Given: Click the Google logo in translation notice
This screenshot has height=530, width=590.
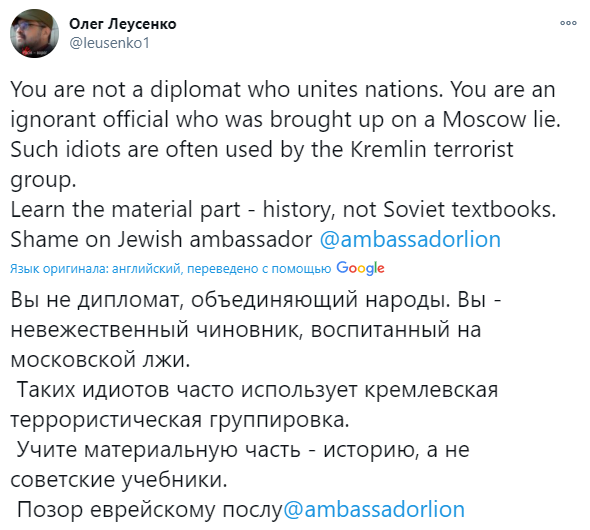Looking at the screenshot, I should 360,268.
